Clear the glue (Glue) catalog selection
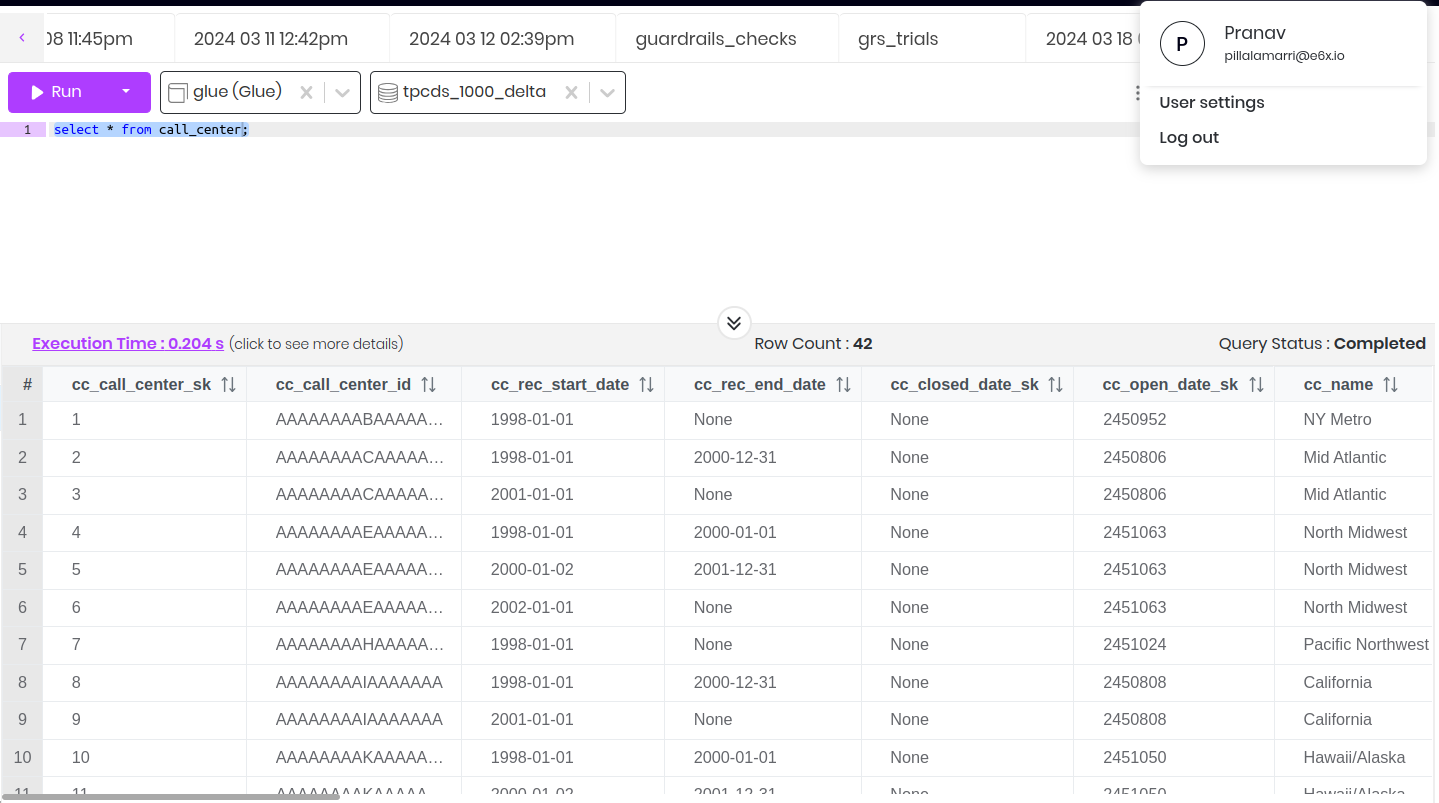The width and height of the screenshot is (1439, 803). (306, 93)
